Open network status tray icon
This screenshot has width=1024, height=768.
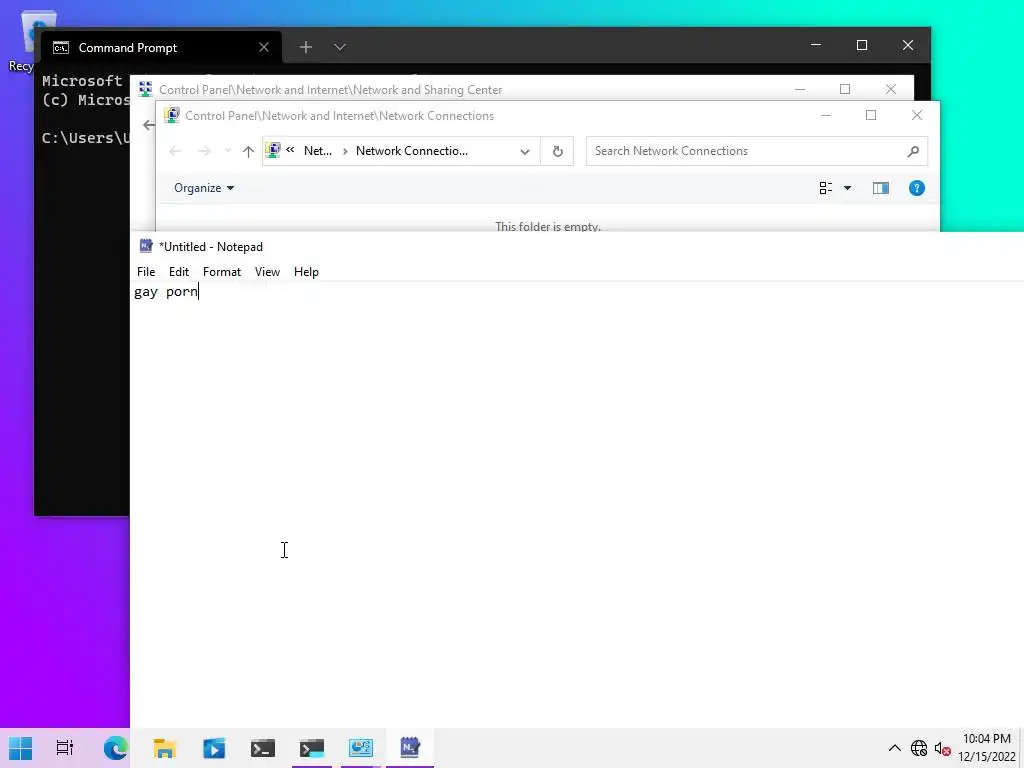click(x=919, y=748)
